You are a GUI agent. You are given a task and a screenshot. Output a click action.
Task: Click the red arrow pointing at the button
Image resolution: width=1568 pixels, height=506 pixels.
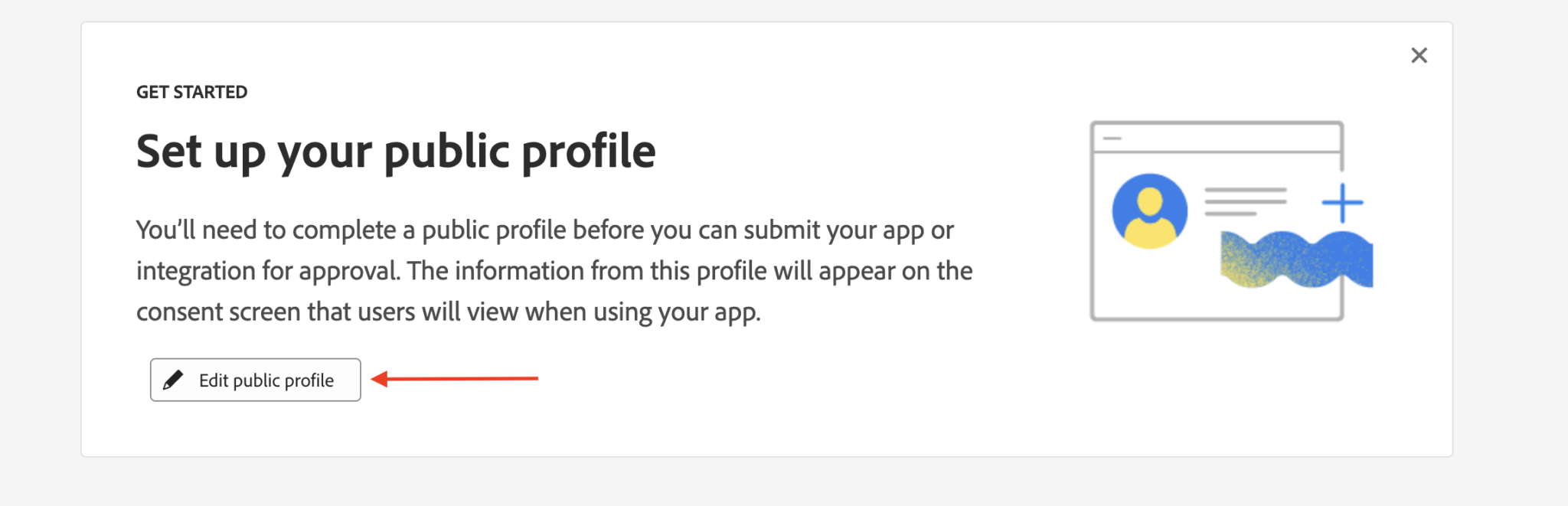pyautogui.click(x=455, y=378)
